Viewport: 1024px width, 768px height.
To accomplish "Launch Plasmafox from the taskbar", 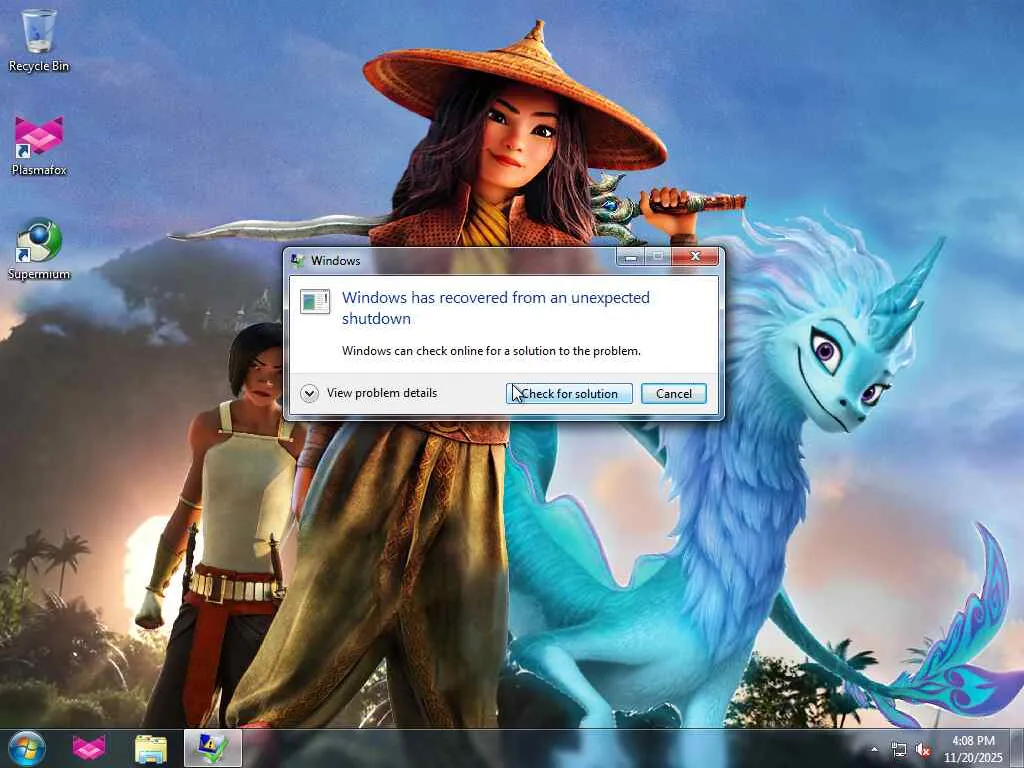I will coord(89,748).
